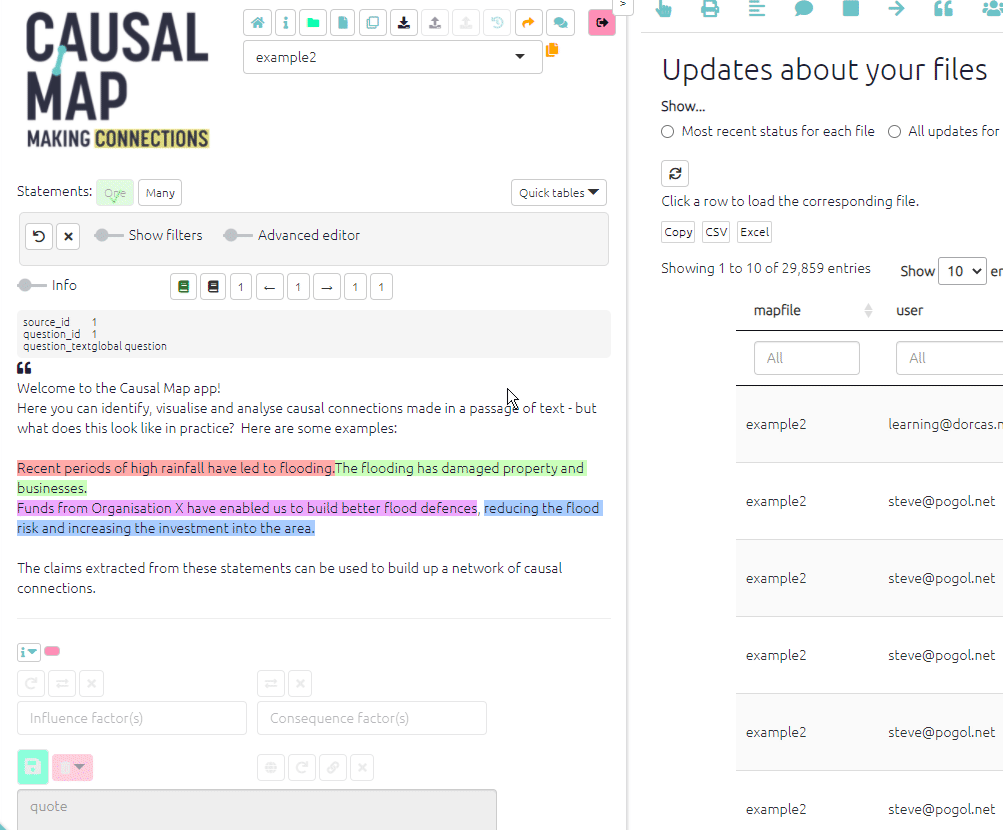Viewport: 1003px width, 830px height.
Task: Click the Influence factor(s) input field
Action: pyautogui.click(x=132, y=718)
